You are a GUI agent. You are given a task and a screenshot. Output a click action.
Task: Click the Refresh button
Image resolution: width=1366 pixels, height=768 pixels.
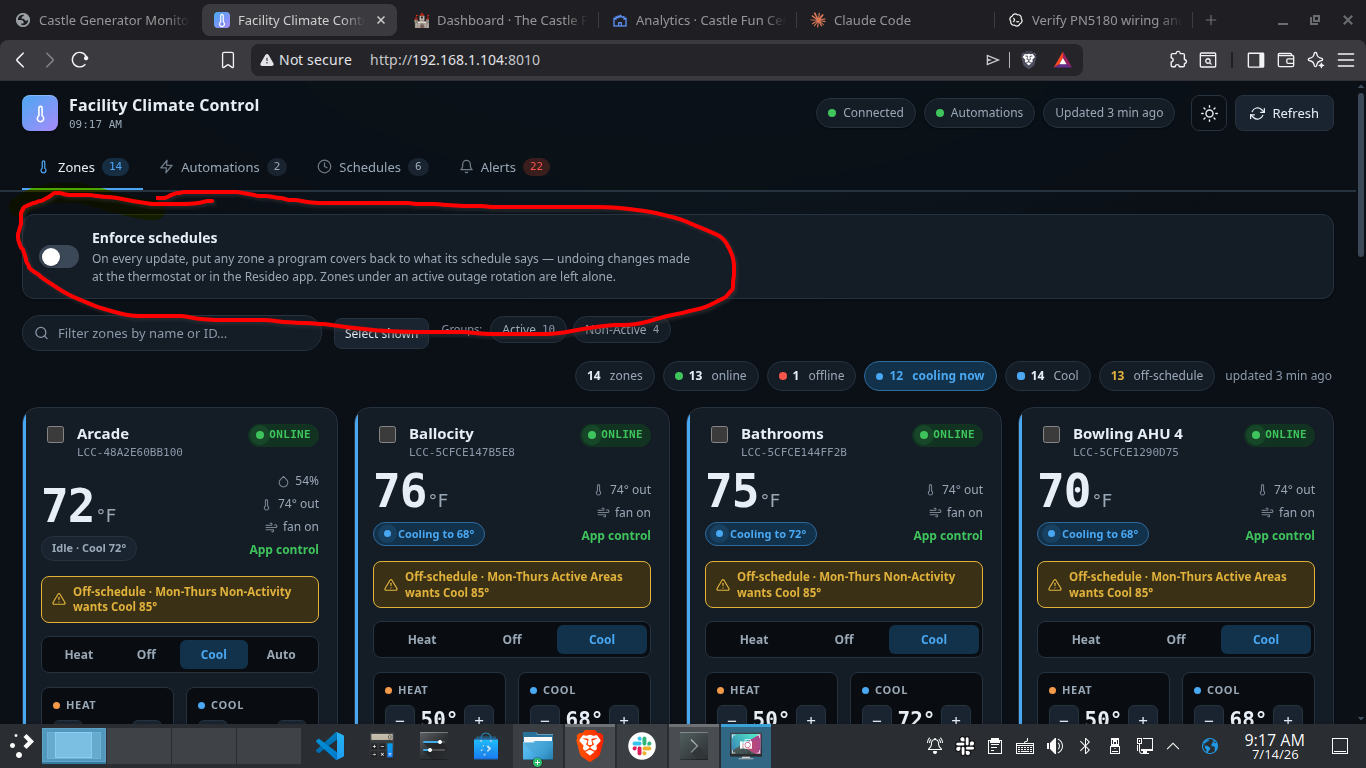tap(1284, 113)
